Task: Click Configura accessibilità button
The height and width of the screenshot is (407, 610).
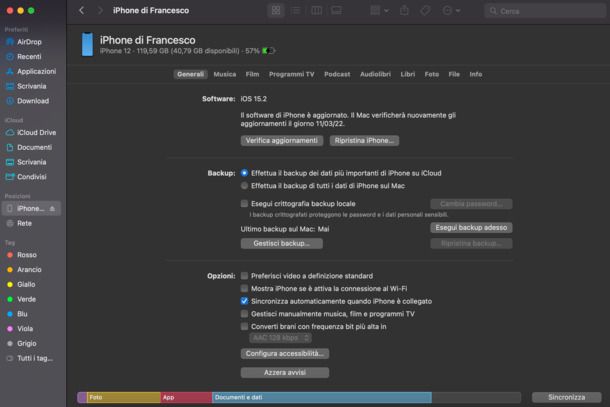Action: click(285, 354)
